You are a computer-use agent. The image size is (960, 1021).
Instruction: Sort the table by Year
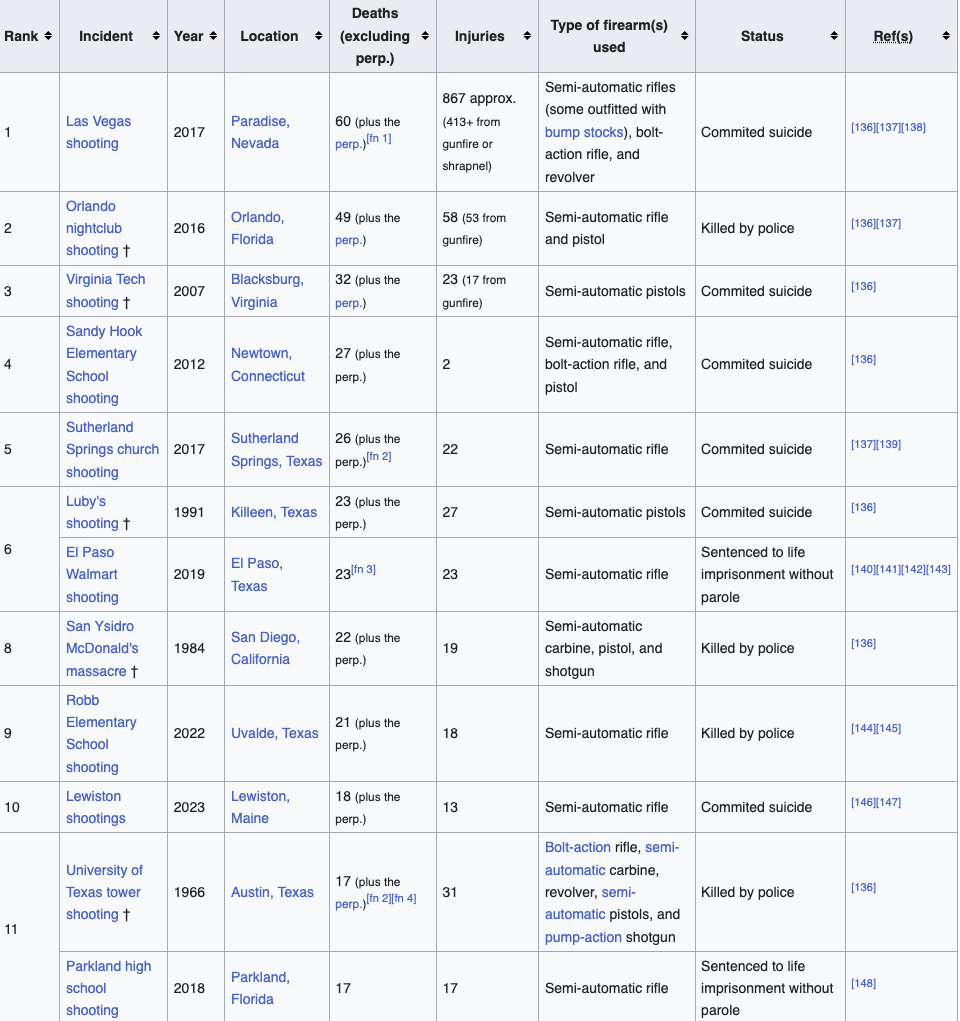click(x=213, y=36)
